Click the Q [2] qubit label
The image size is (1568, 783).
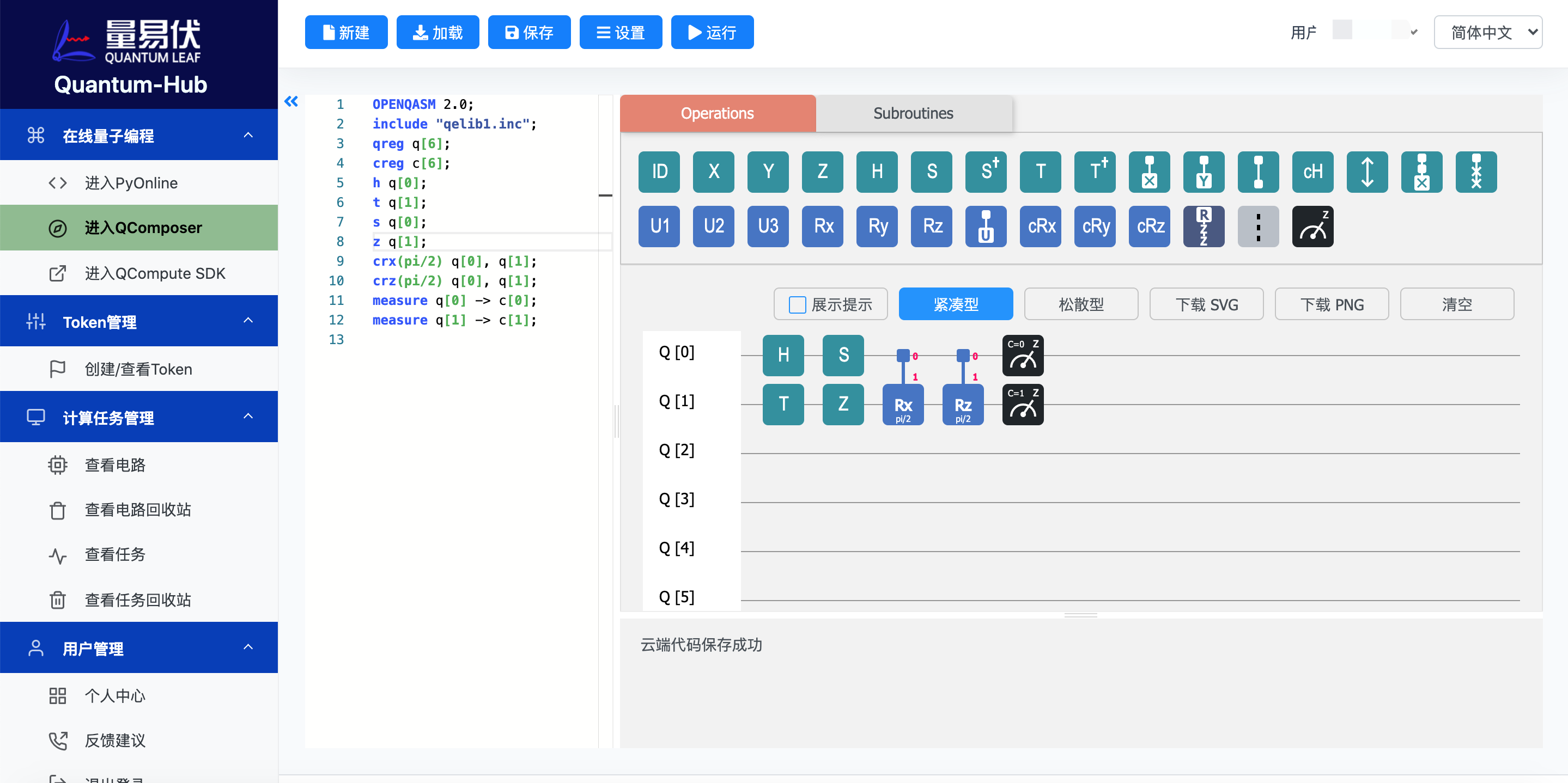(676, 450)
